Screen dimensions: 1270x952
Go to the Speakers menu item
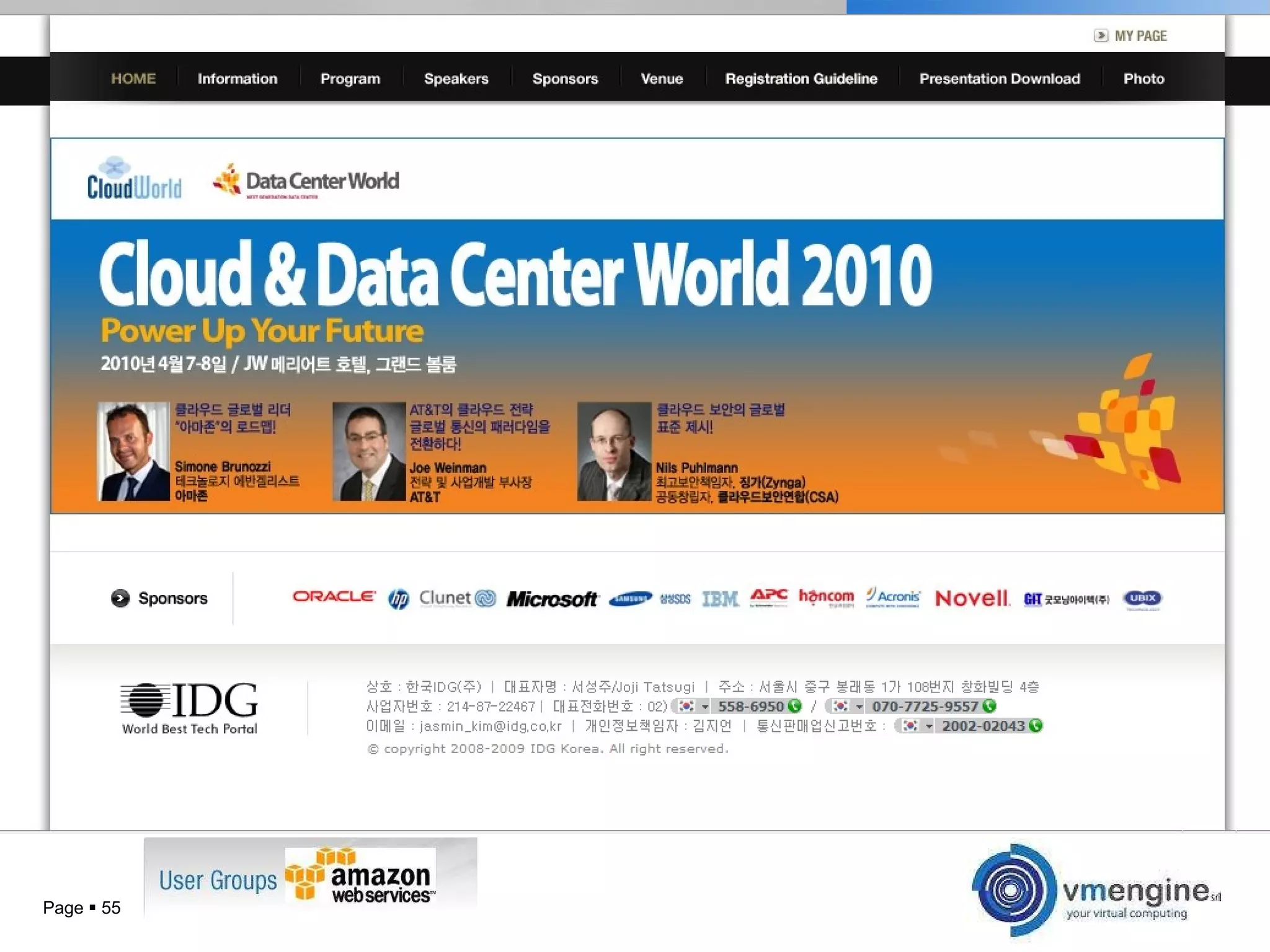click(456, 79)
